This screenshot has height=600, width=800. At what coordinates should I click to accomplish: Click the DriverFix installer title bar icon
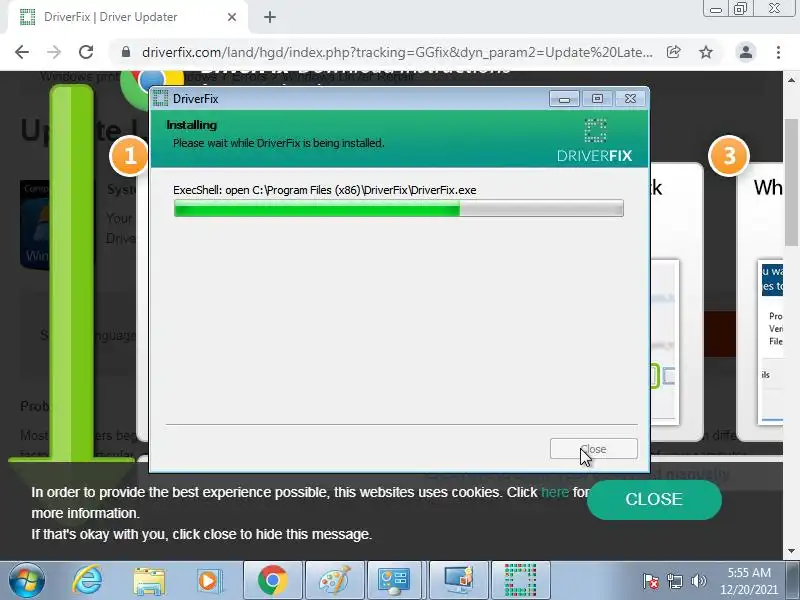[161, 98]
